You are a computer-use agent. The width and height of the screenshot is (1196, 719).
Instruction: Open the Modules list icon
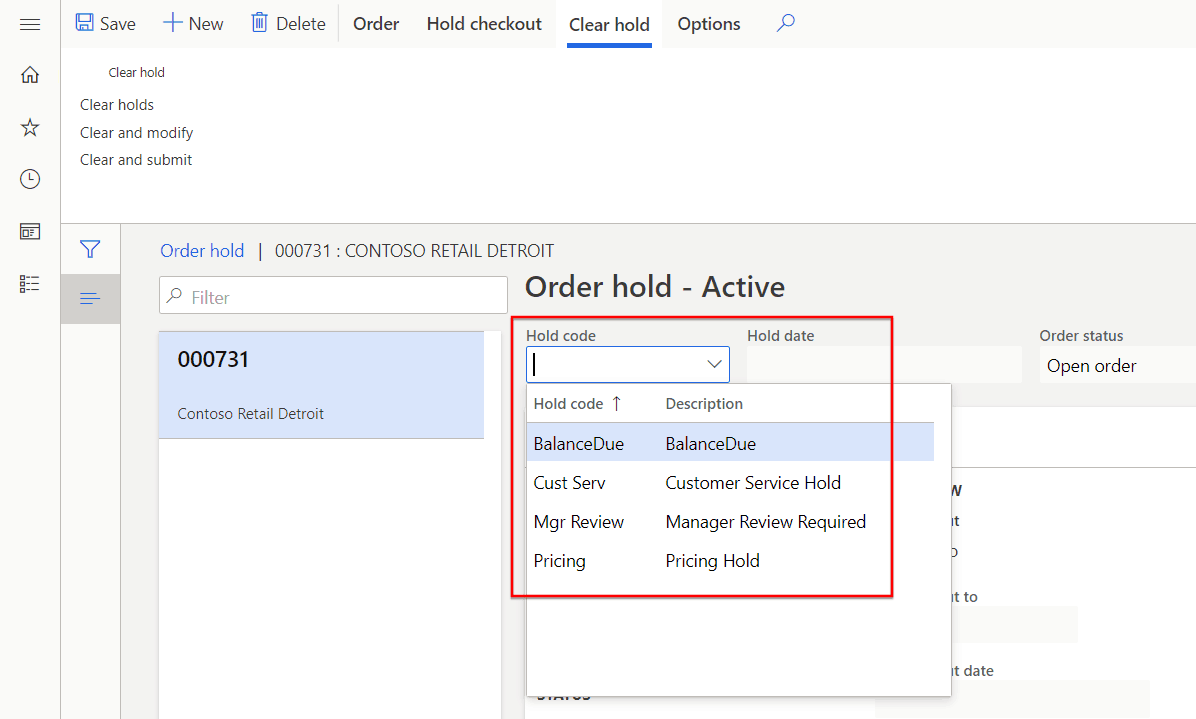click(29, 283)
